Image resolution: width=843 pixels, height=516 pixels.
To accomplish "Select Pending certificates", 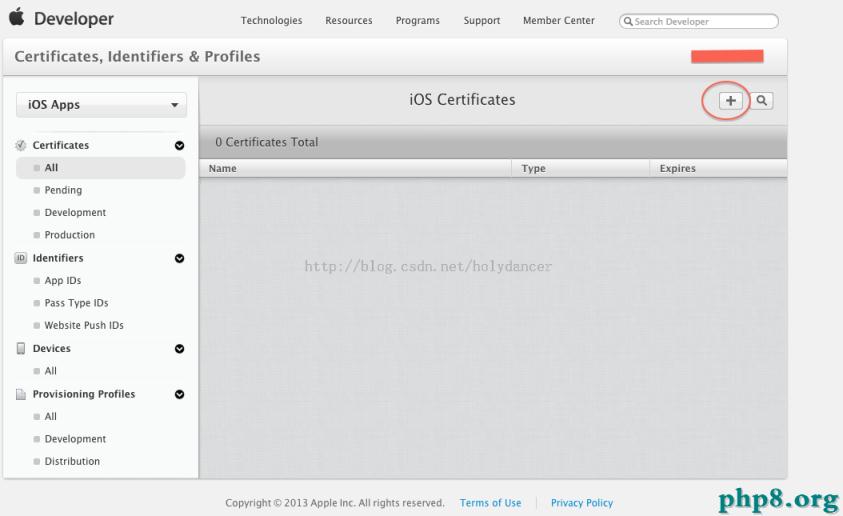I will point(63,190).
